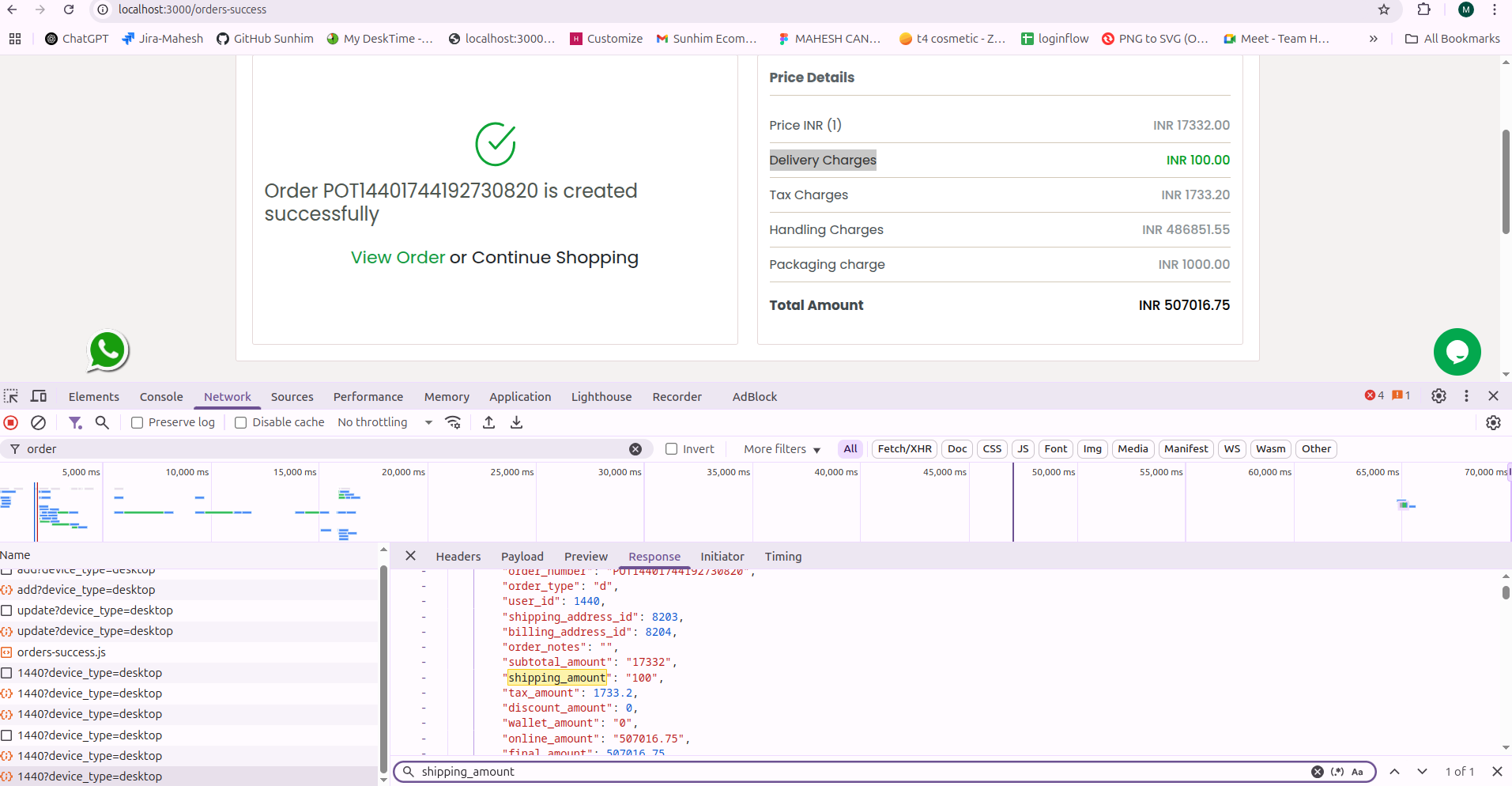Enable Disable cache checkbox
Viewport: 1512px width, 786px height.
point(241,423)
